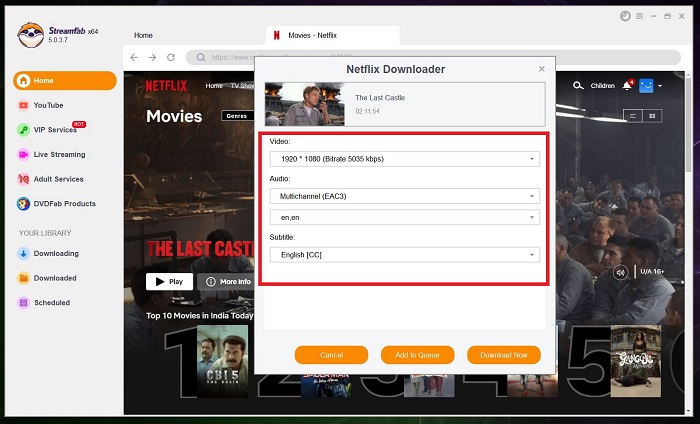This screenshot has height=424, width=700.
Task: Click the Add to Queue button
Action: [417, 355]
